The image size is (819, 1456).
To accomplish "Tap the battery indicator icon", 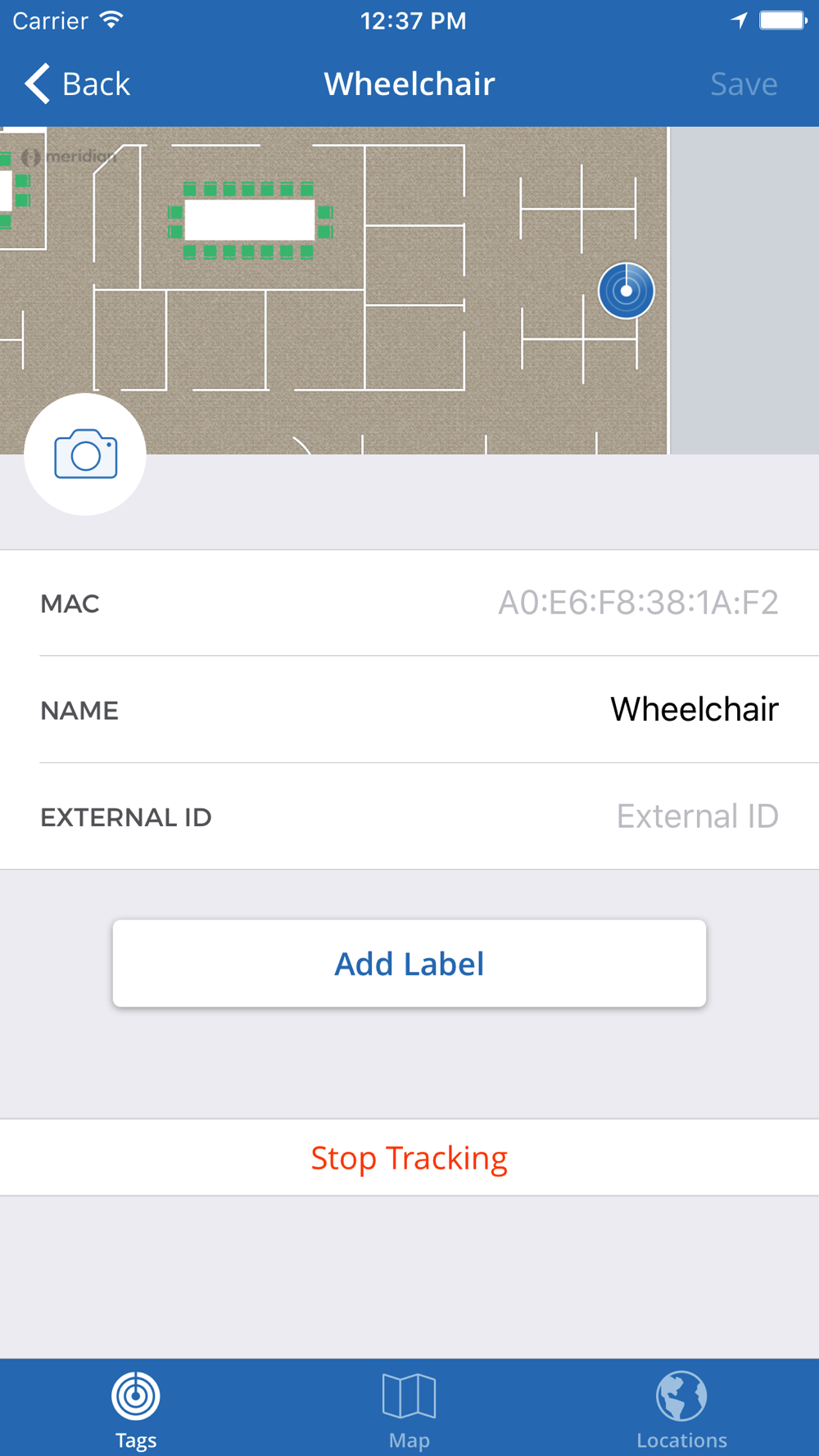I will 782,20.
